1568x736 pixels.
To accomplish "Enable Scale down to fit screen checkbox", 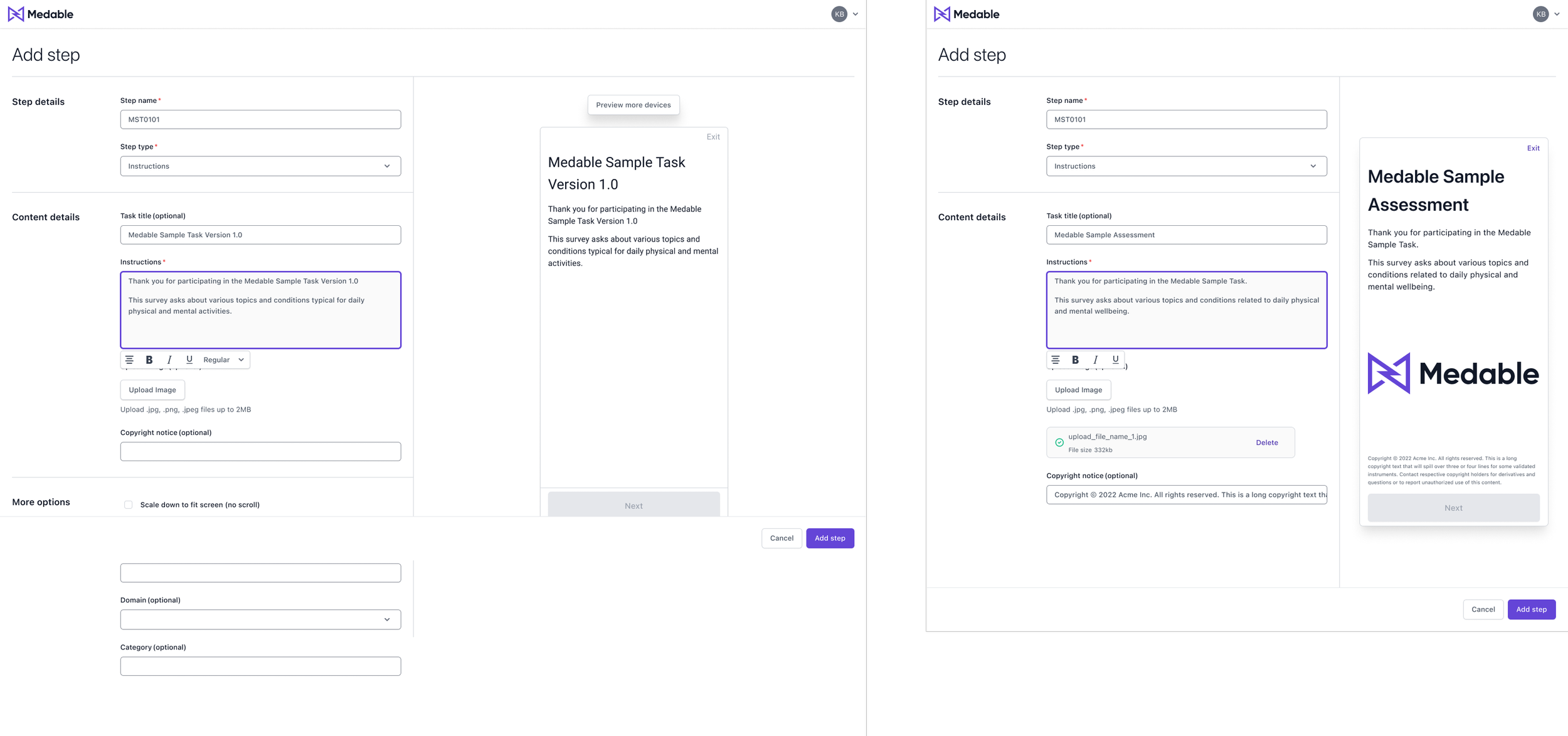I will coord(129,504).
